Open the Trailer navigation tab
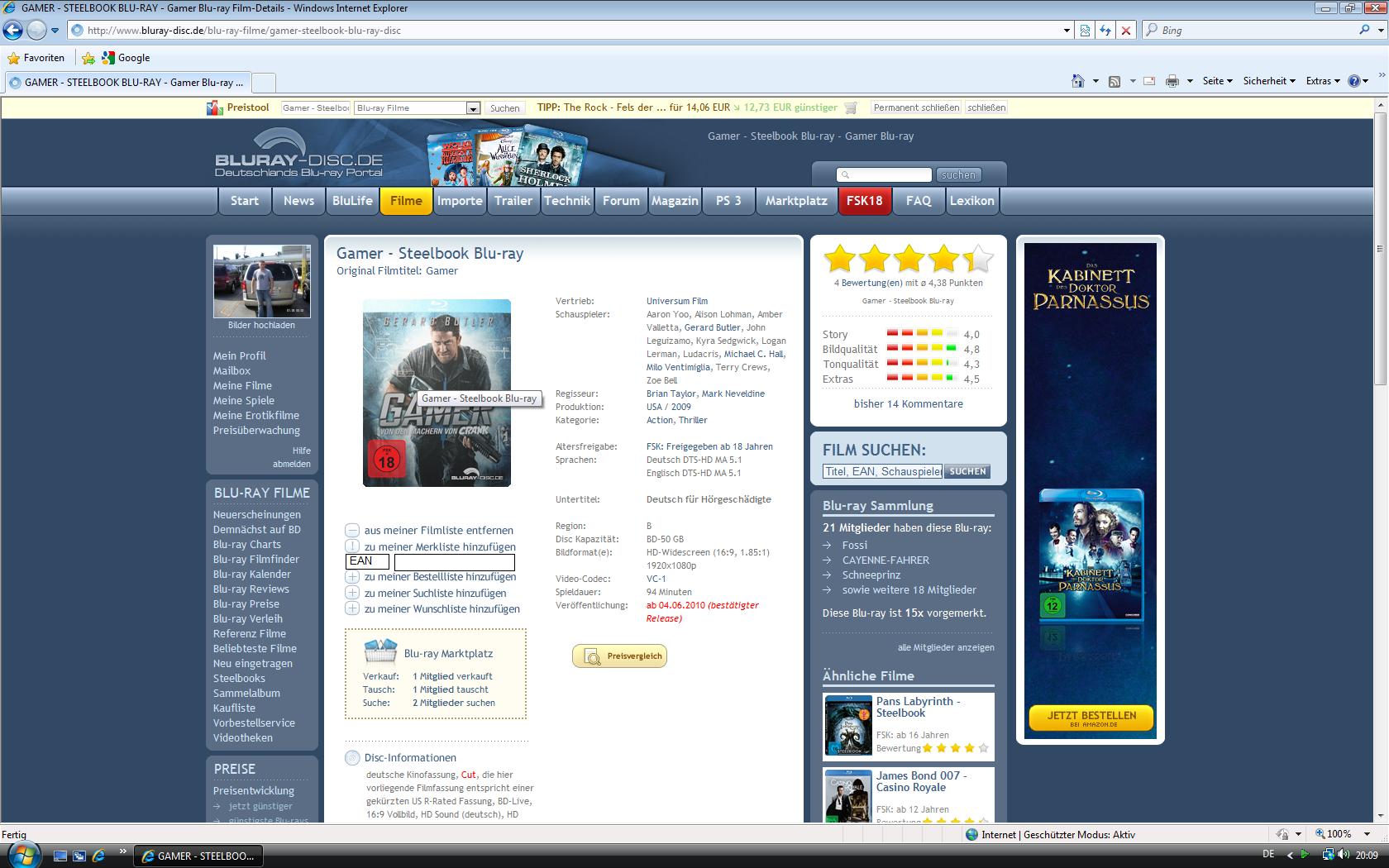The image size is (1389, 868). point(513,201)
